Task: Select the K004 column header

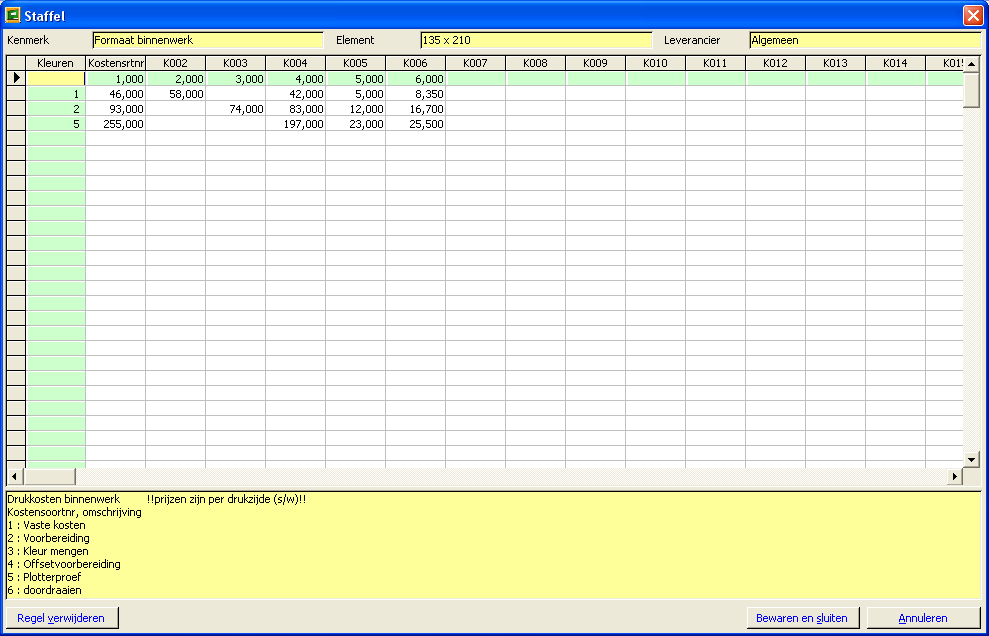Action: [295, 63]
